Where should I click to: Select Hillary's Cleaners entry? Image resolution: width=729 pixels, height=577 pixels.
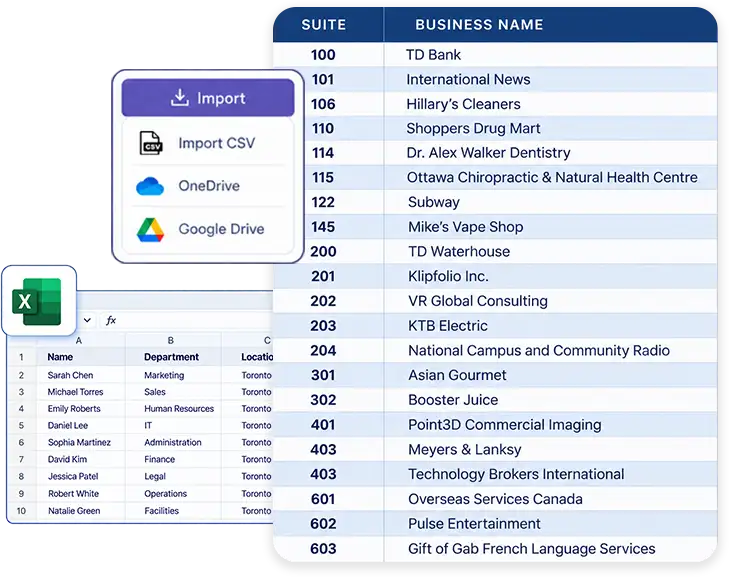[463, 104]
